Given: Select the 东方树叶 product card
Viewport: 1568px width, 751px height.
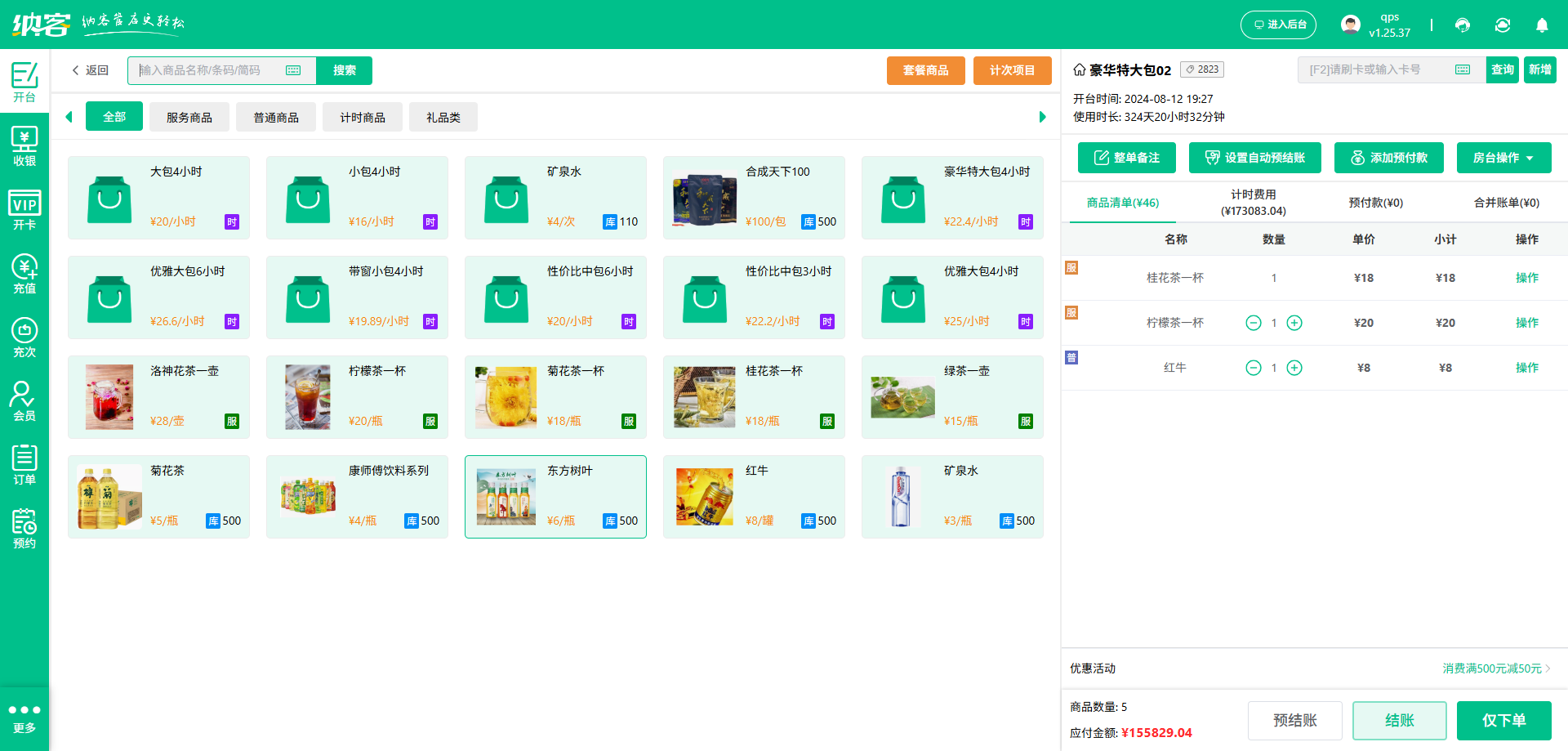Looking at the screenshot, I should (x=555, y=497).
